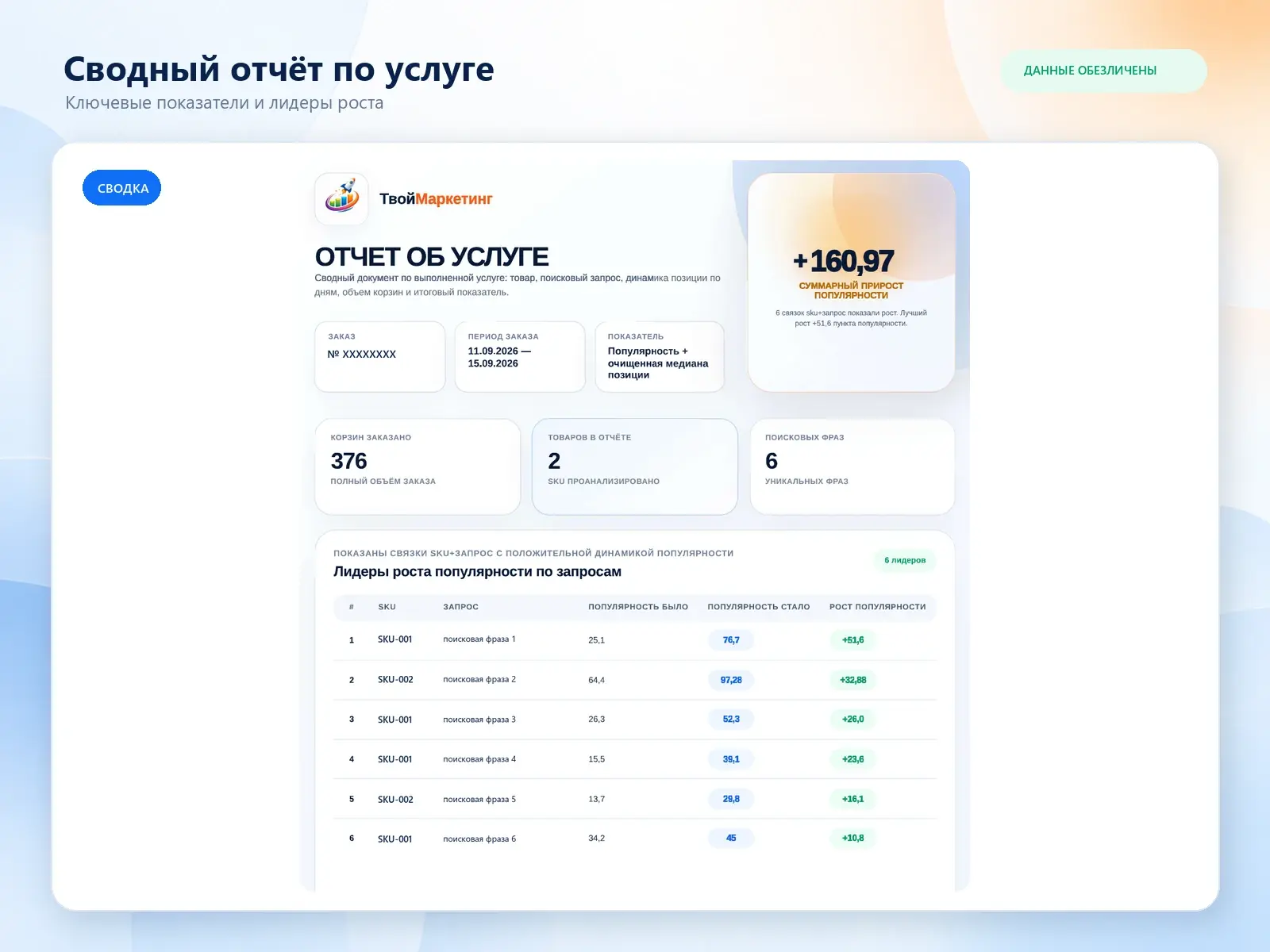Click the Заказ № XXXXXXXX card

click(380, 356)
